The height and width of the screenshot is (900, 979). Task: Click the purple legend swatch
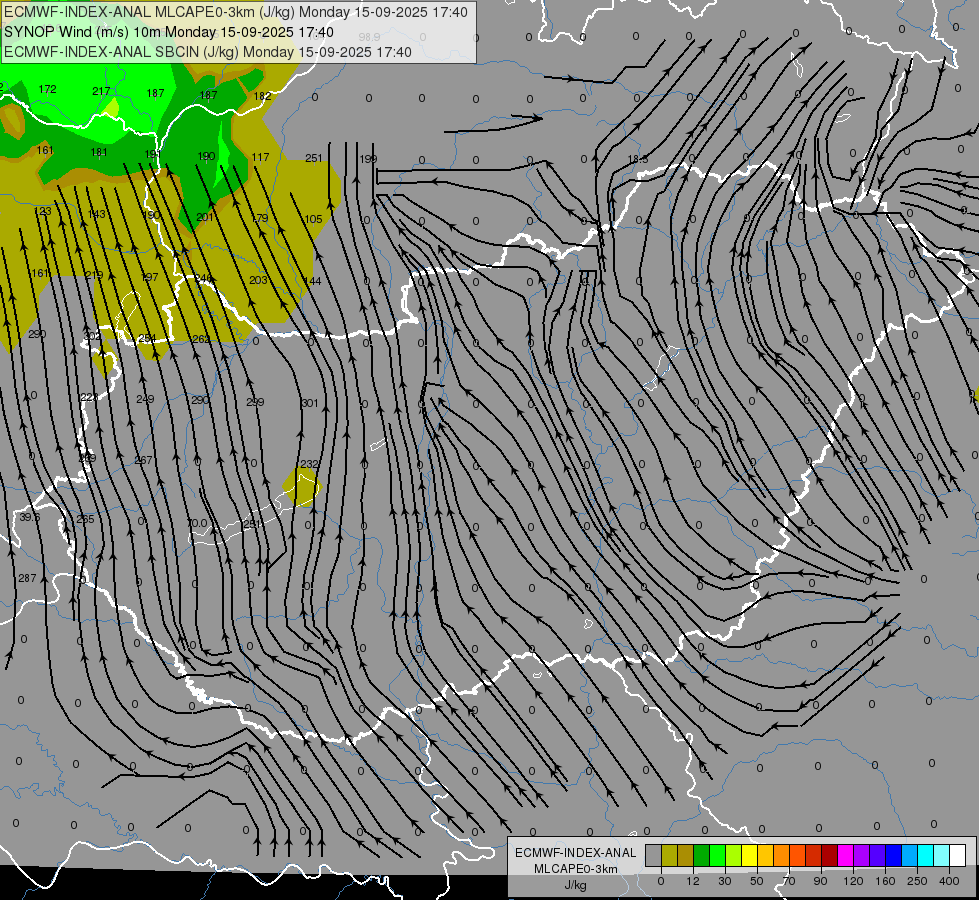click(862, 856)
